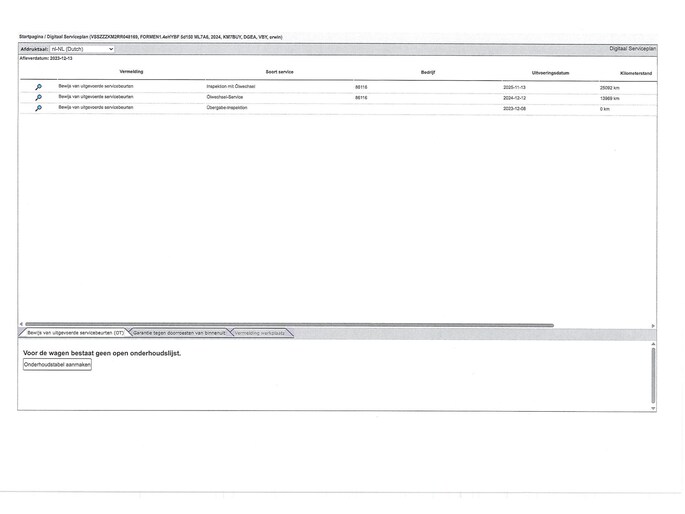Viewport: 685px width, 514px height.
Task: Click right arrow of horizontal table scrollbar
Action: coord(653,324)
